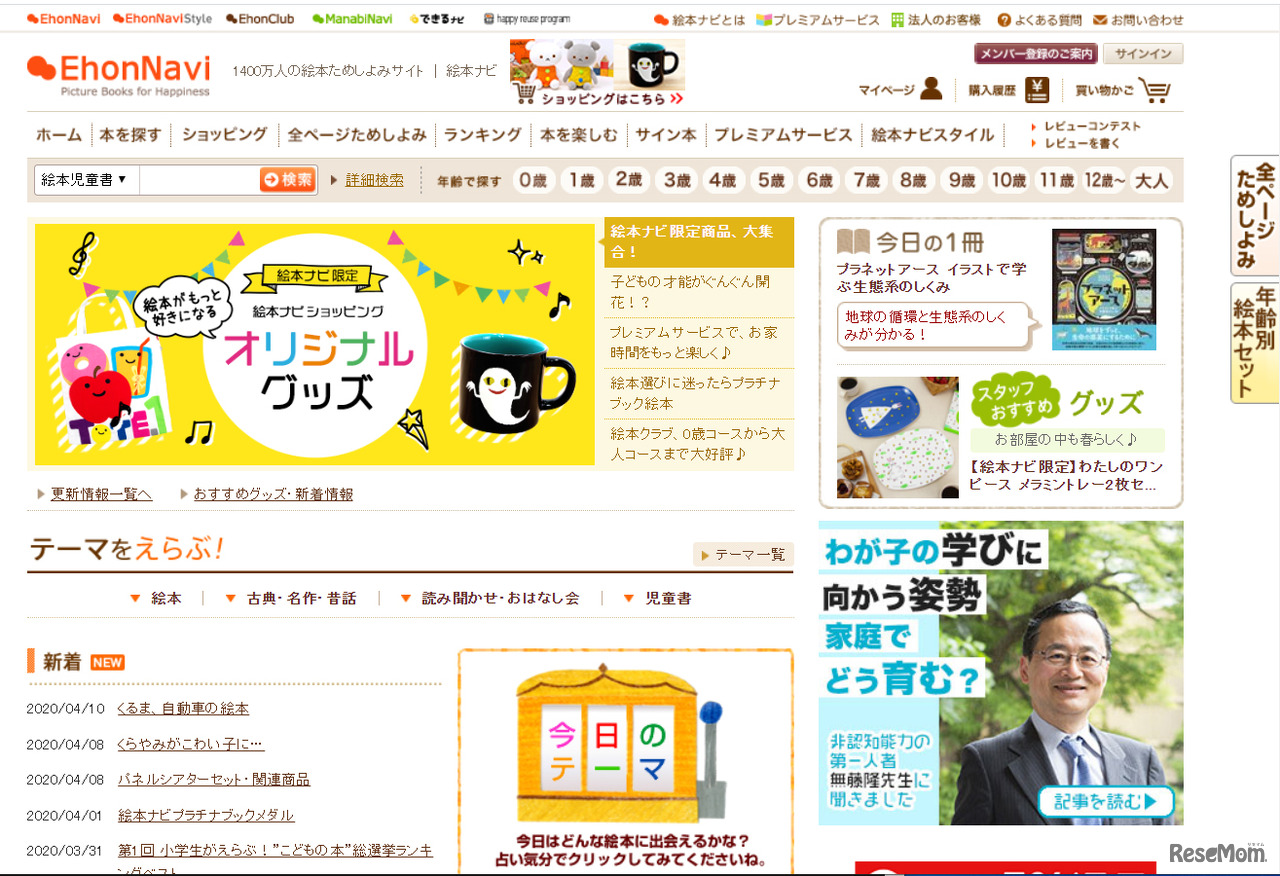1280x876 pixels.
Task: Open おすすめグッズ・新着情報 link
Action: [x=273, y=494]
